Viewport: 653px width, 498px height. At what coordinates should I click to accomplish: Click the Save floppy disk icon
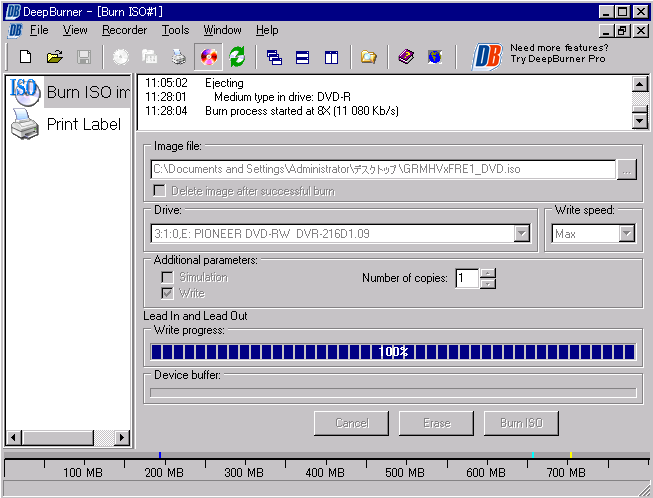click(x=84, y=57)
